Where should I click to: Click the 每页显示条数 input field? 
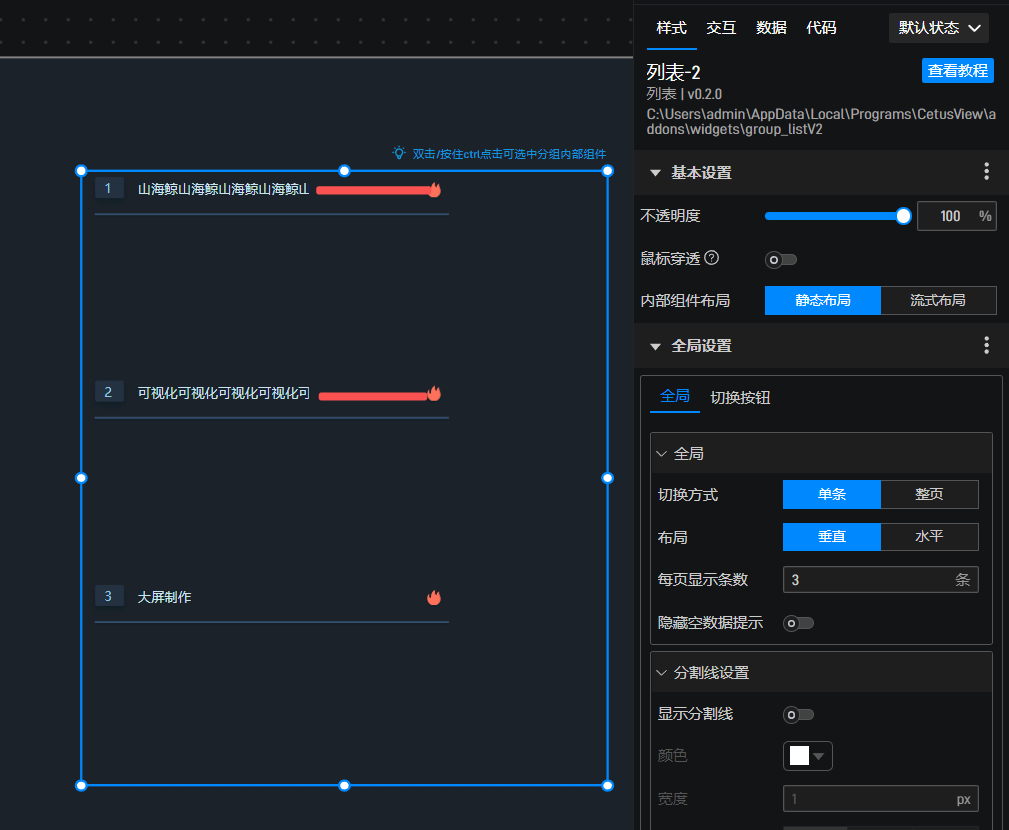pos(866,580)
